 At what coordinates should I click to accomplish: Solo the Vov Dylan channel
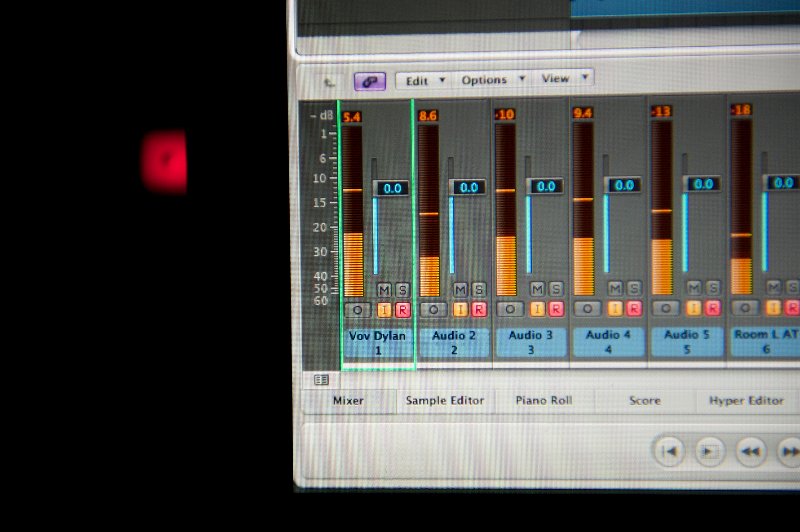(403, 290)
